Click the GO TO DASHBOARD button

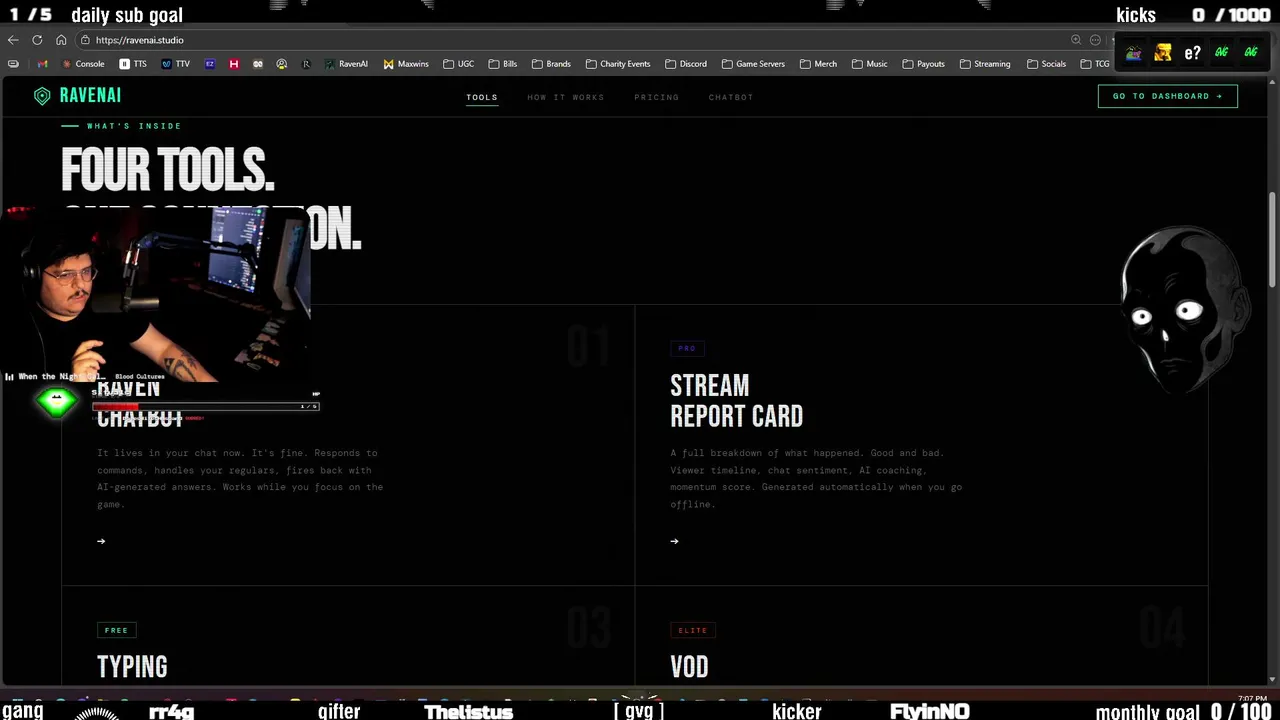click(x=1167, y=96)
